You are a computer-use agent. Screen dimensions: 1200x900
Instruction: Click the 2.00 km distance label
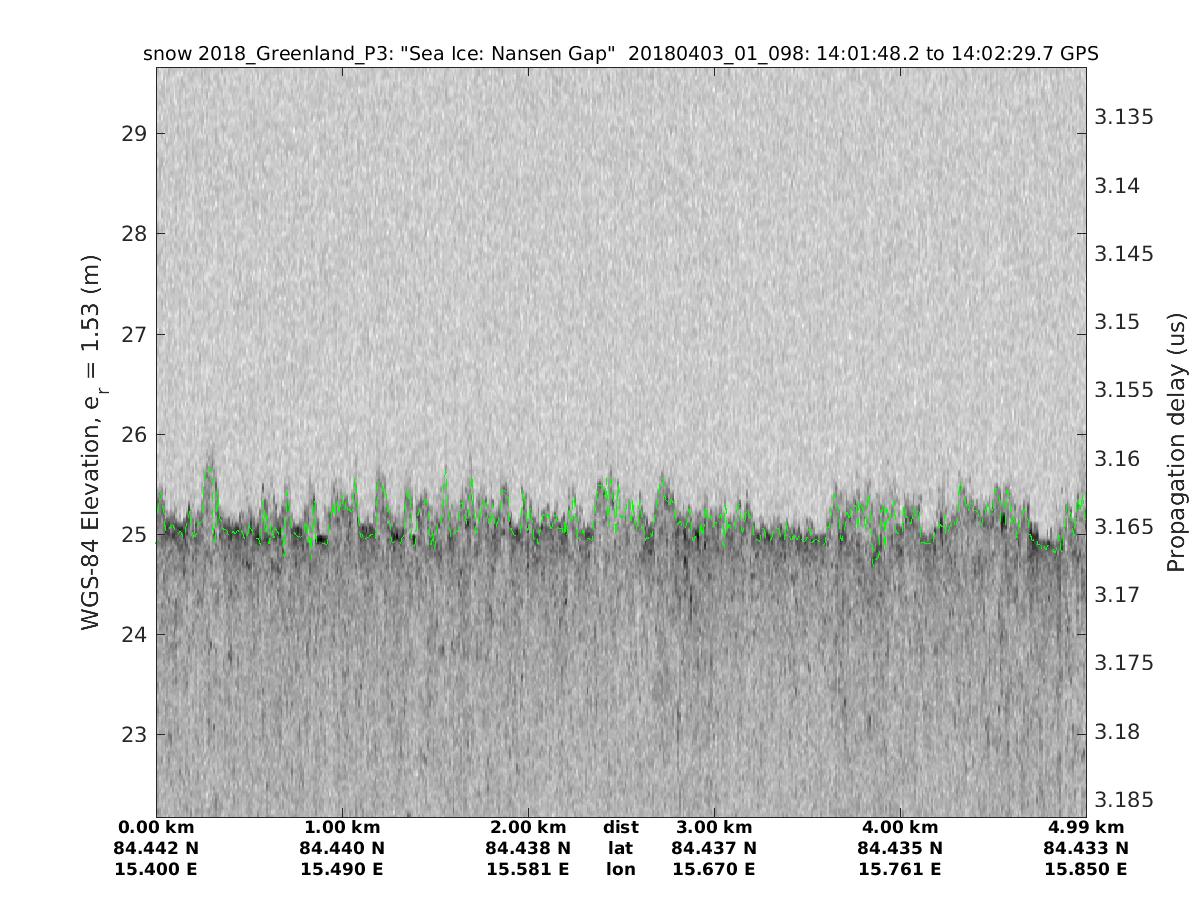click(x=528, y=828)
